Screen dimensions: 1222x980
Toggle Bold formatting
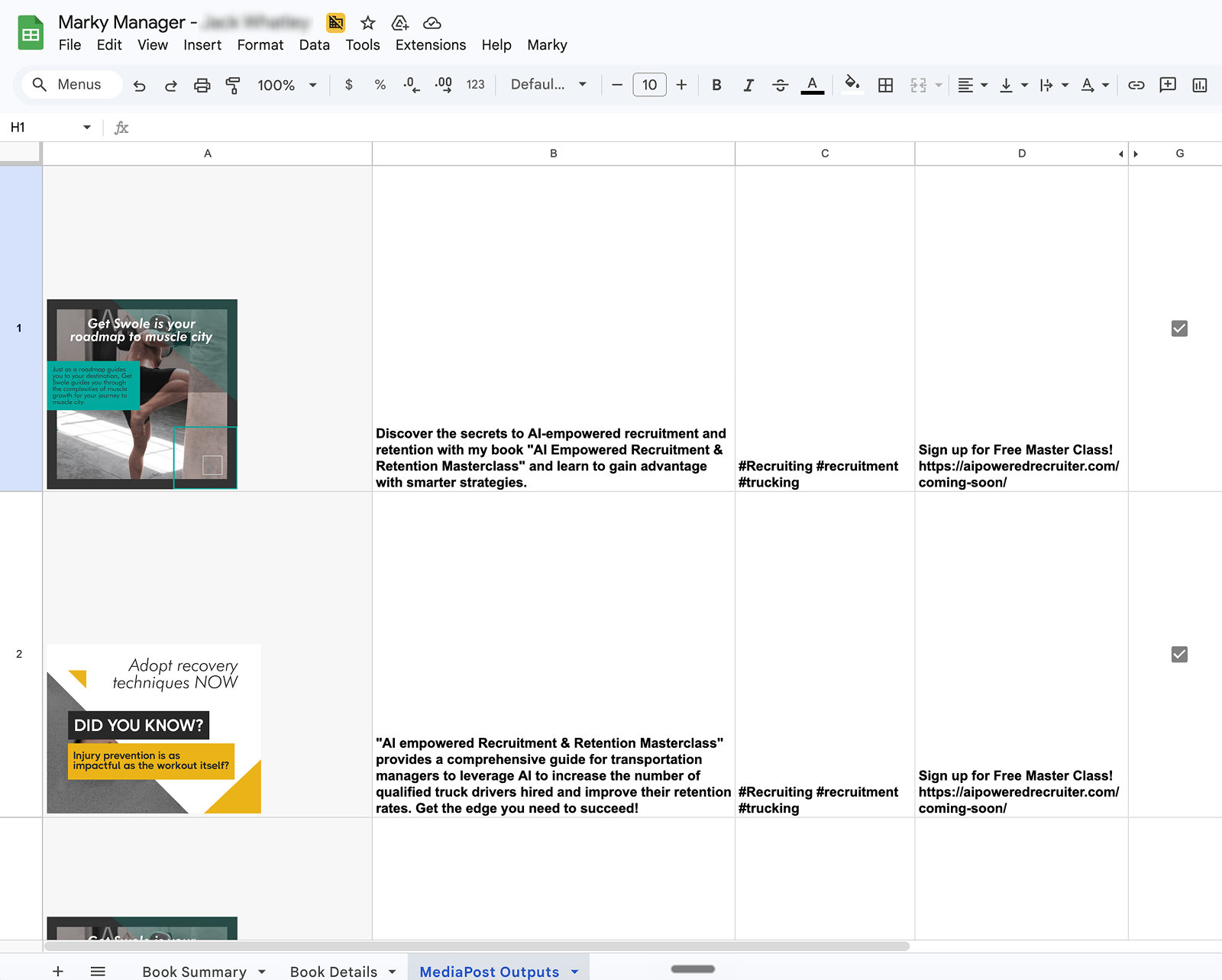coord(716,85)
